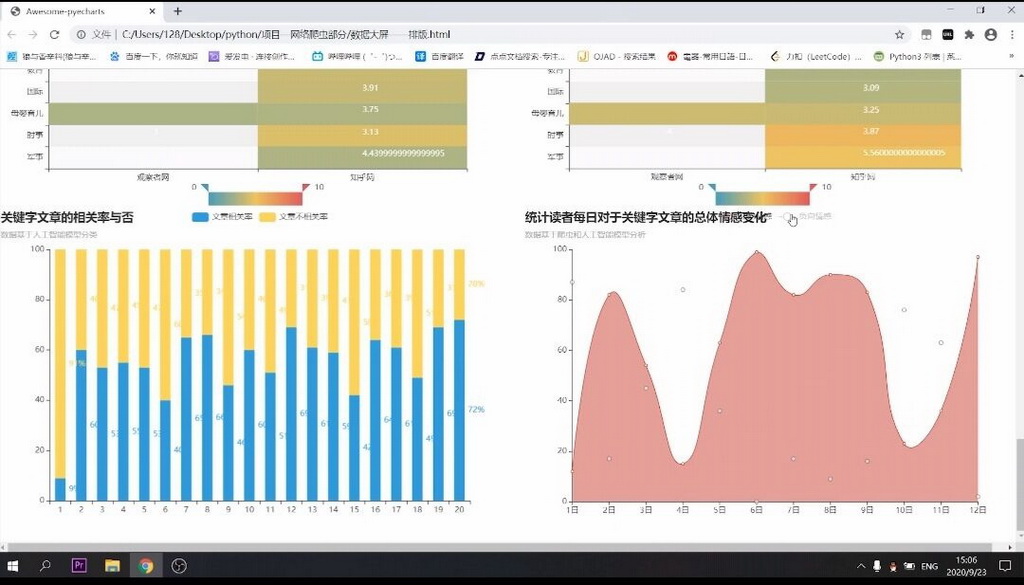This screenshot has width=1024, height=585.
Task: Toggle the yellow 文章不相关率 legend series
Action: [x=294, y=217]
